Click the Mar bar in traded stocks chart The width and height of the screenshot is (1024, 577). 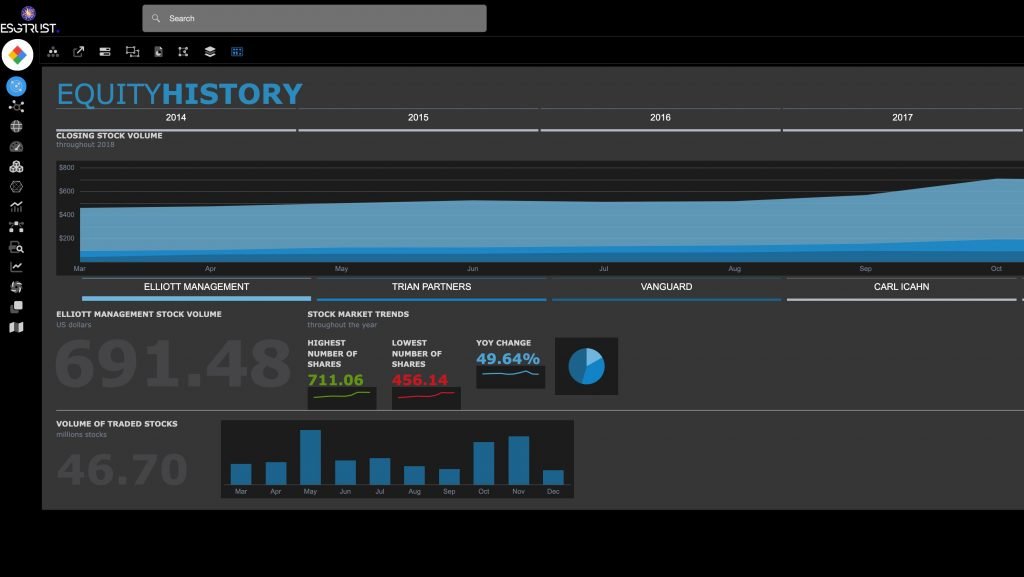(241, 474)
